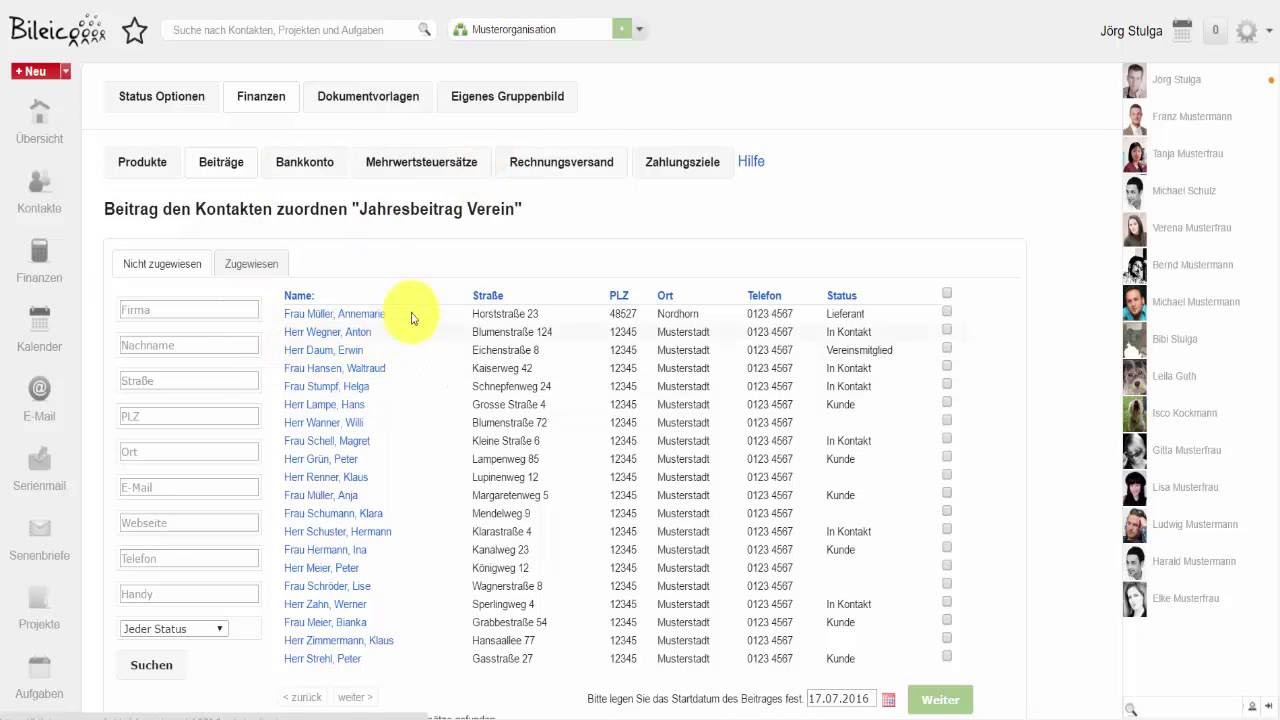This screenshot has width=1280, height=720.
Task: Switch to the Eigenes Gruppenbild tab
Action: point(508,97)
